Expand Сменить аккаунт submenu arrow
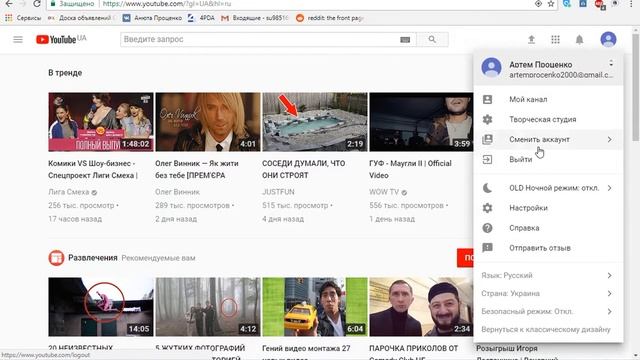The height and width of the screenshot is (360, 640). (x=609, y=139)
